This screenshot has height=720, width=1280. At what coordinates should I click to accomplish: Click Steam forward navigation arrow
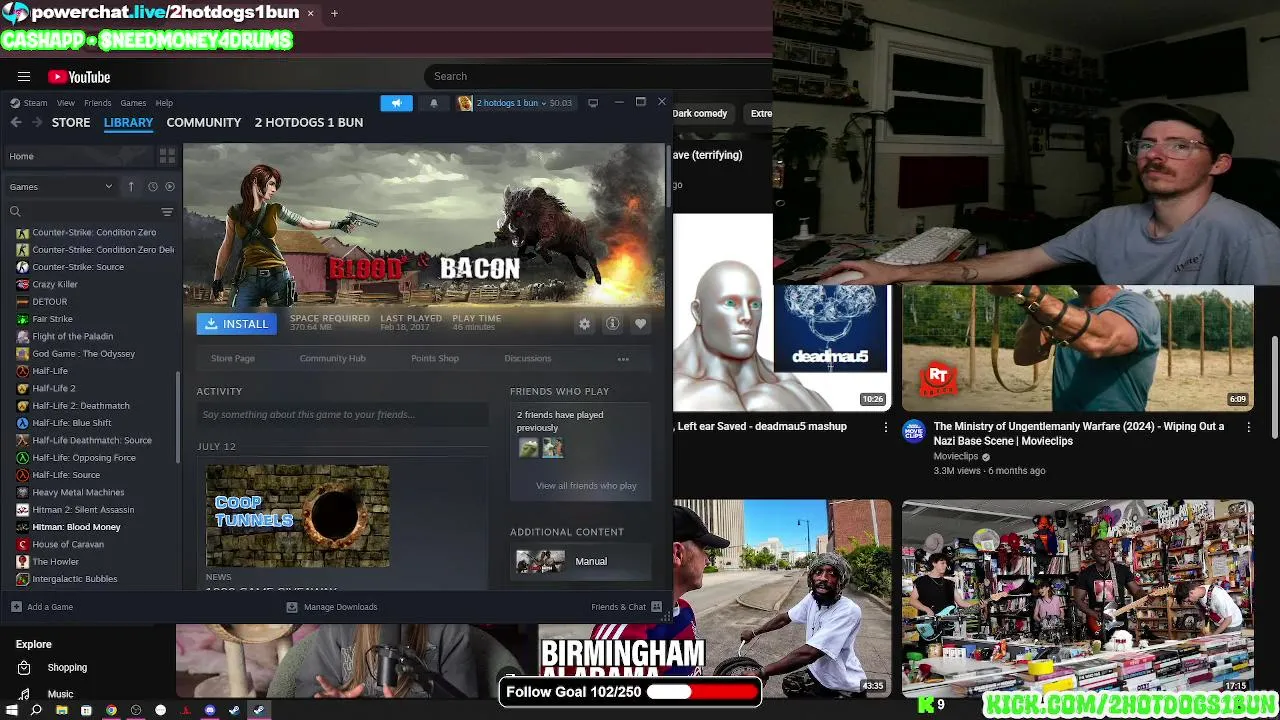(x=37, y=122)
